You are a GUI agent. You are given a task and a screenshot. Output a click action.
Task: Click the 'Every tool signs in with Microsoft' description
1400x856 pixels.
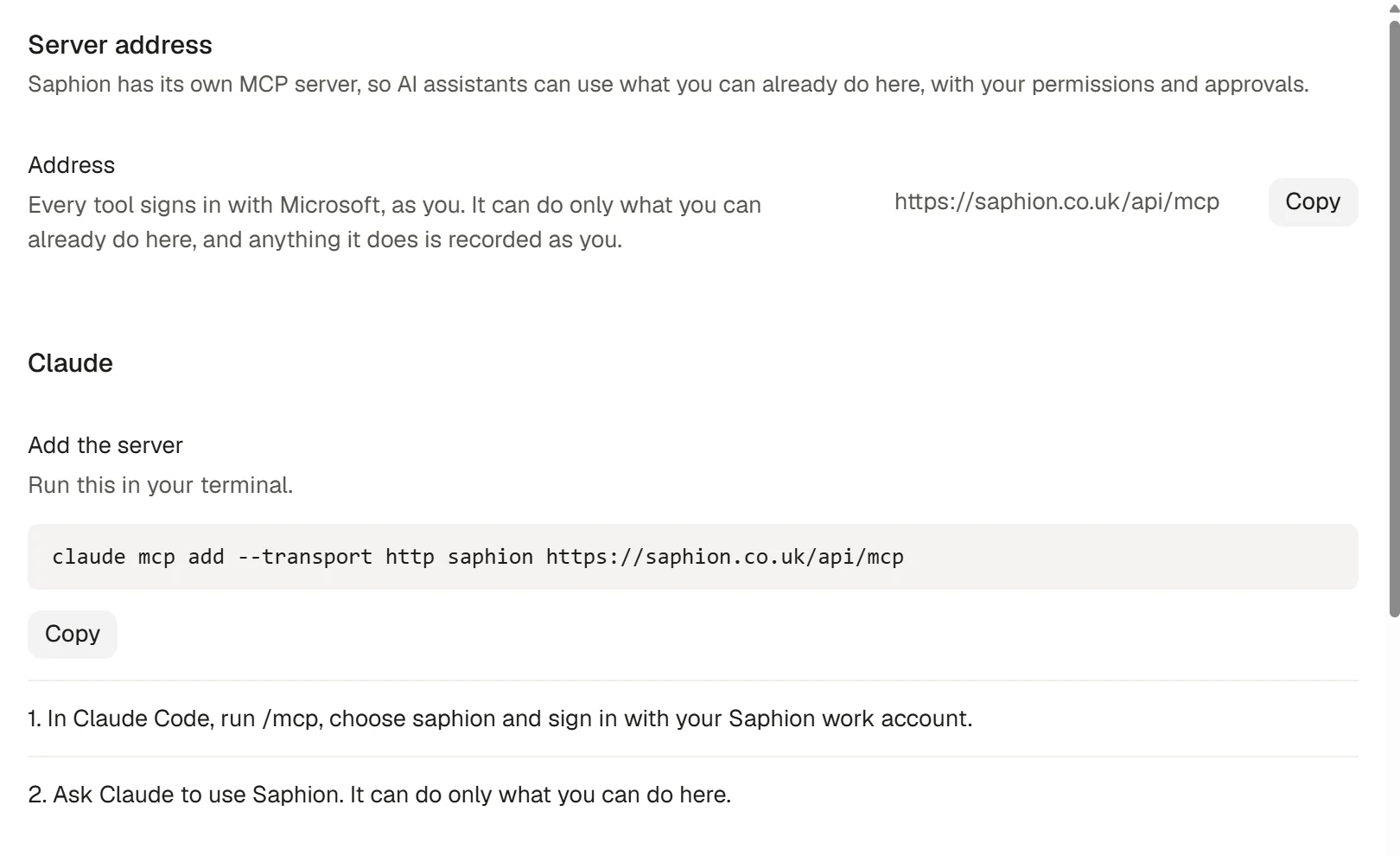(394, 222)
